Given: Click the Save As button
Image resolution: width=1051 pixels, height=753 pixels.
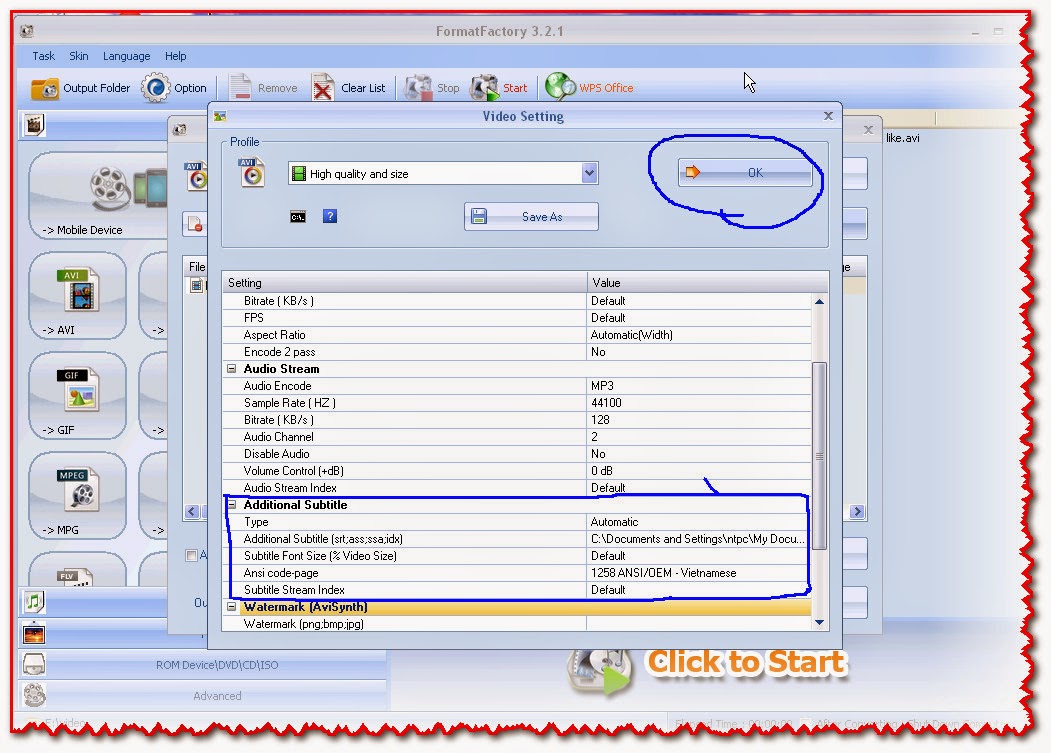Looking at the screenshot, I should point(531,217).
